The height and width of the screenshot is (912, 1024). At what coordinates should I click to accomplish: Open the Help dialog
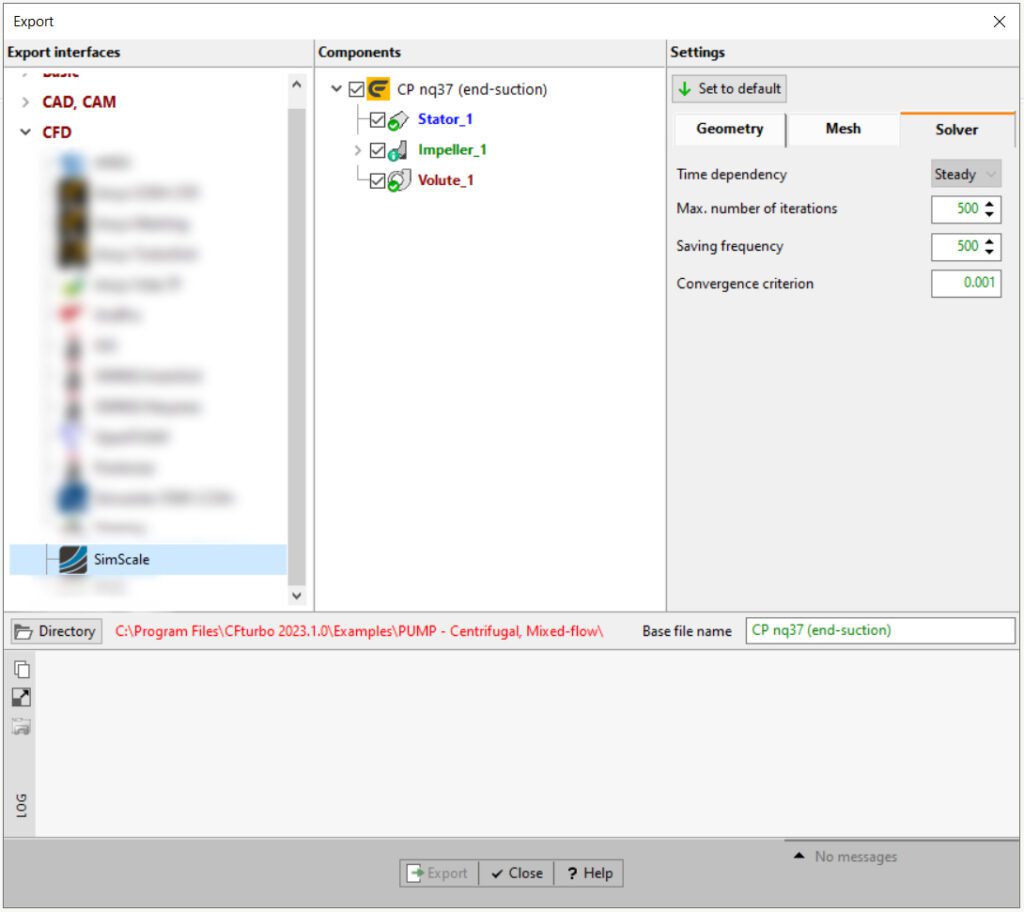pos(588,872)
